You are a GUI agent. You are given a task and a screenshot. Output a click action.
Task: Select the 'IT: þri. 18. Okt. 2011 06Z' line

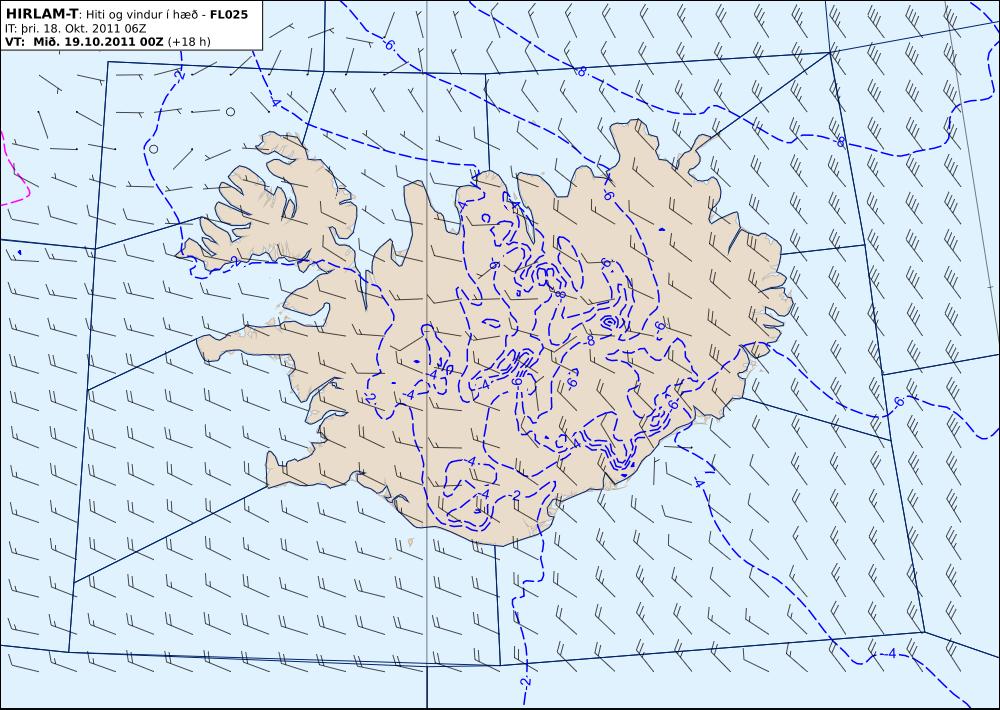pos(75,29)
